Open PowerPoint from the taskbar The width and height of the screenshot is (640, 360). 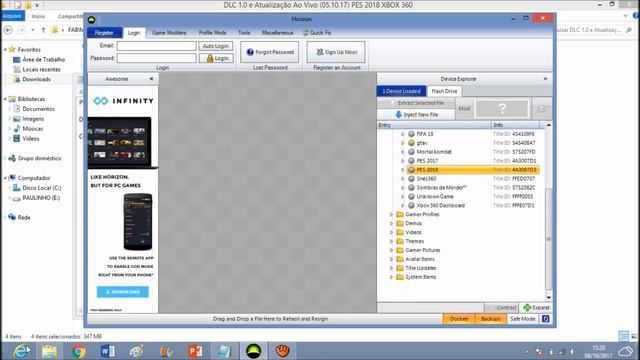195,351
